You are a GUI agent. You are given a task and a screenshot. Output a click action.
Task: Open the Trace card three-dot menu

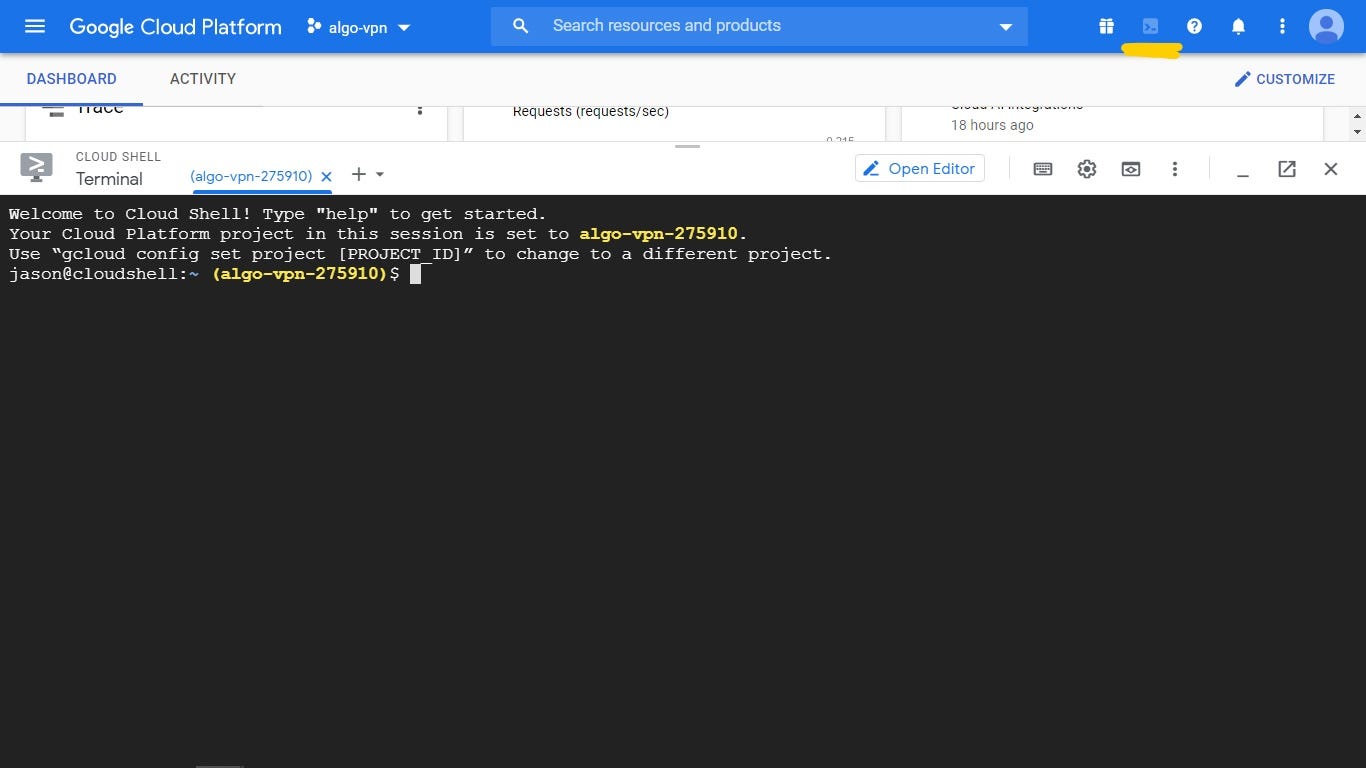click(x=420, y=109)
